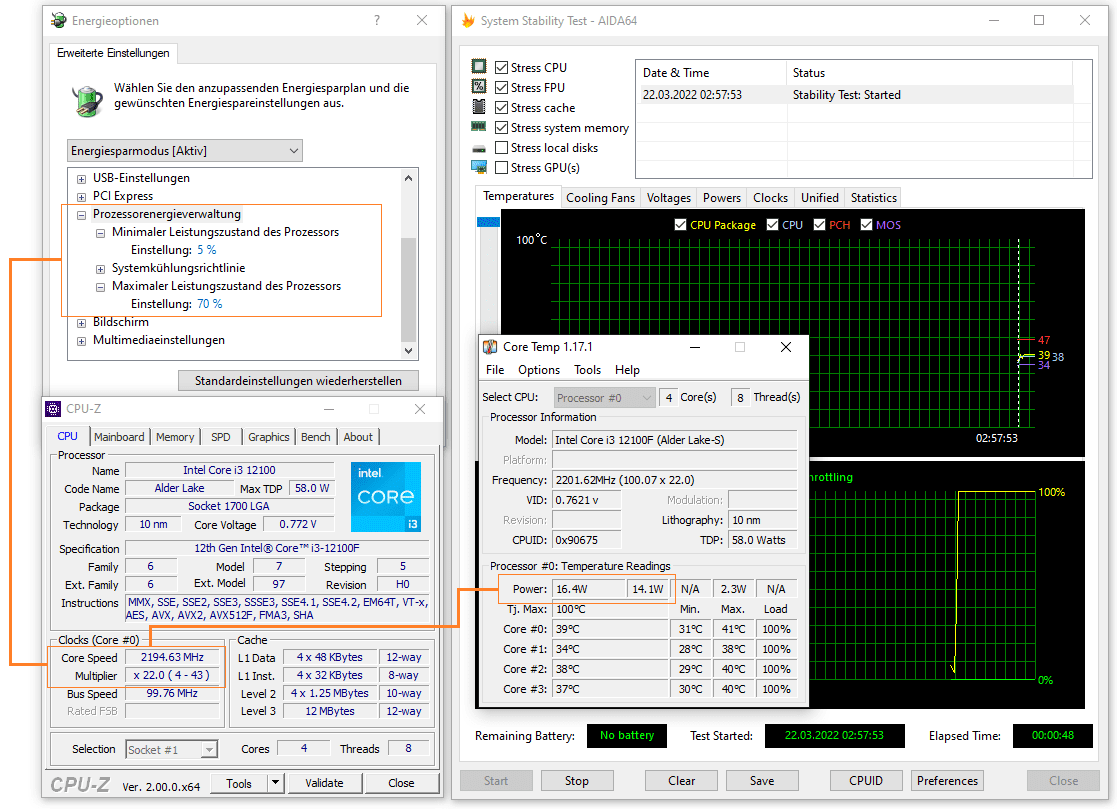
Task: Open the Unified tab in AIDA64
Action: click(819, 198)
